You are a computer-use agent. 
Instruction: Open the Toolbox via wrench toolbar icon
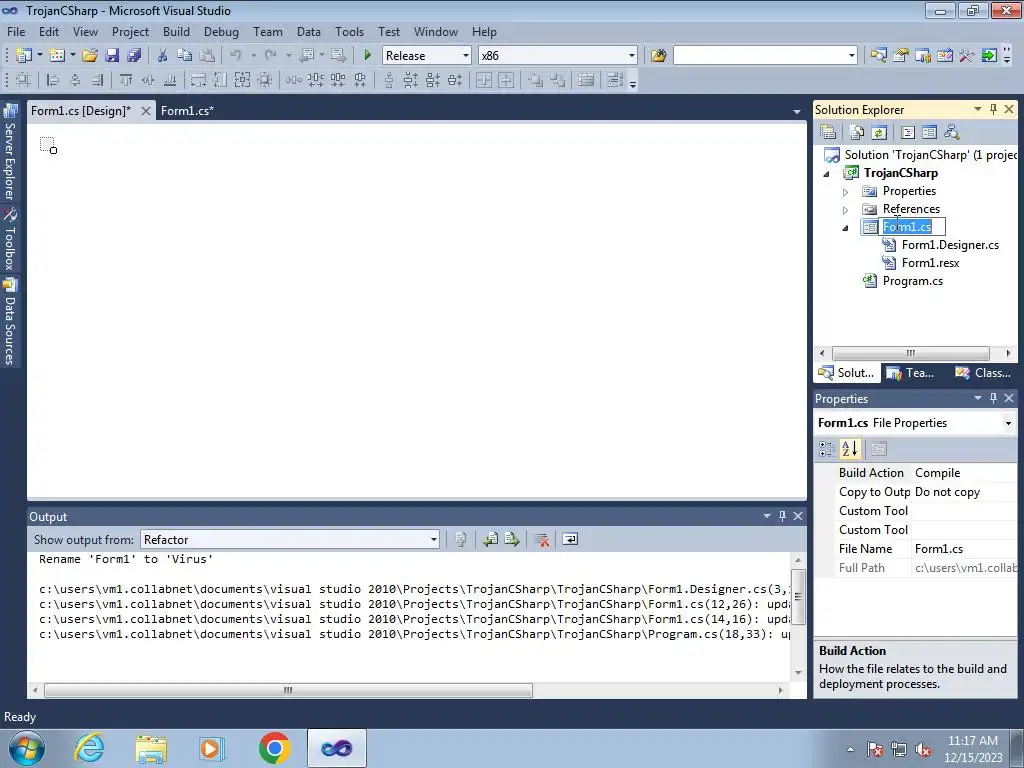pyautogui.click(x=967, y=56)
